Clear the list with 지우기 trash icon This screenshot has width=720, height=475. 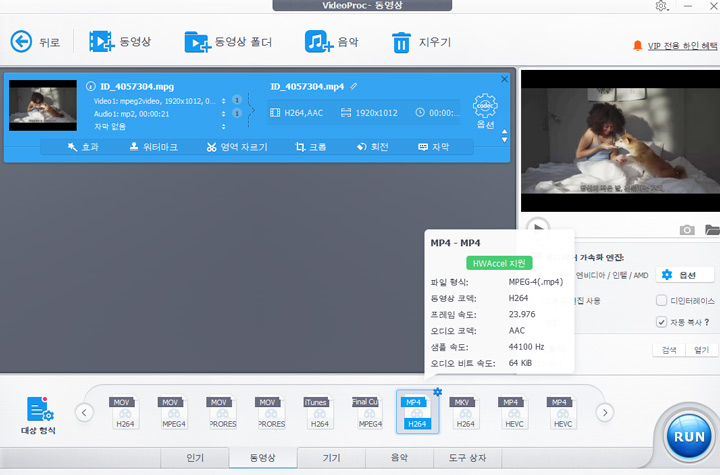(421, 42)
